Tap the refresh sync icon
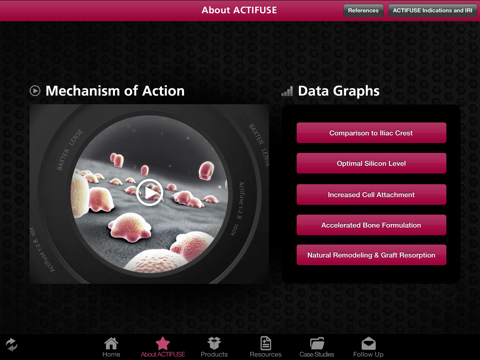This screenshot has width=480, height=360. pos(11,345)
